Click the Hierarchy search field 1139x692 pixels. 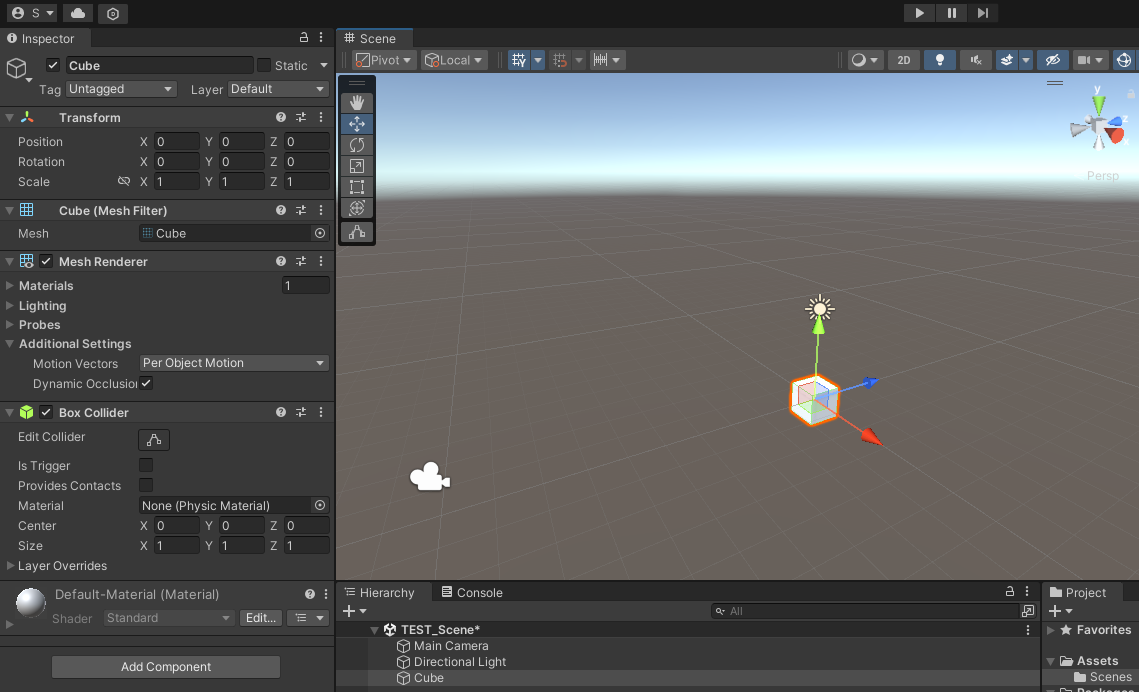click(866, 611)
